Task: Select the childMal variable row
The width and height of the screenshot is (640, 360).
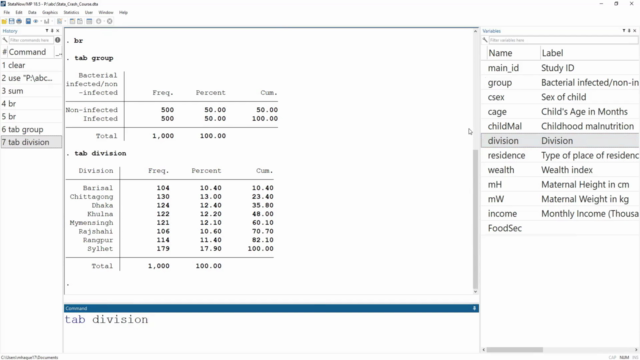Action: pos(560,126)
